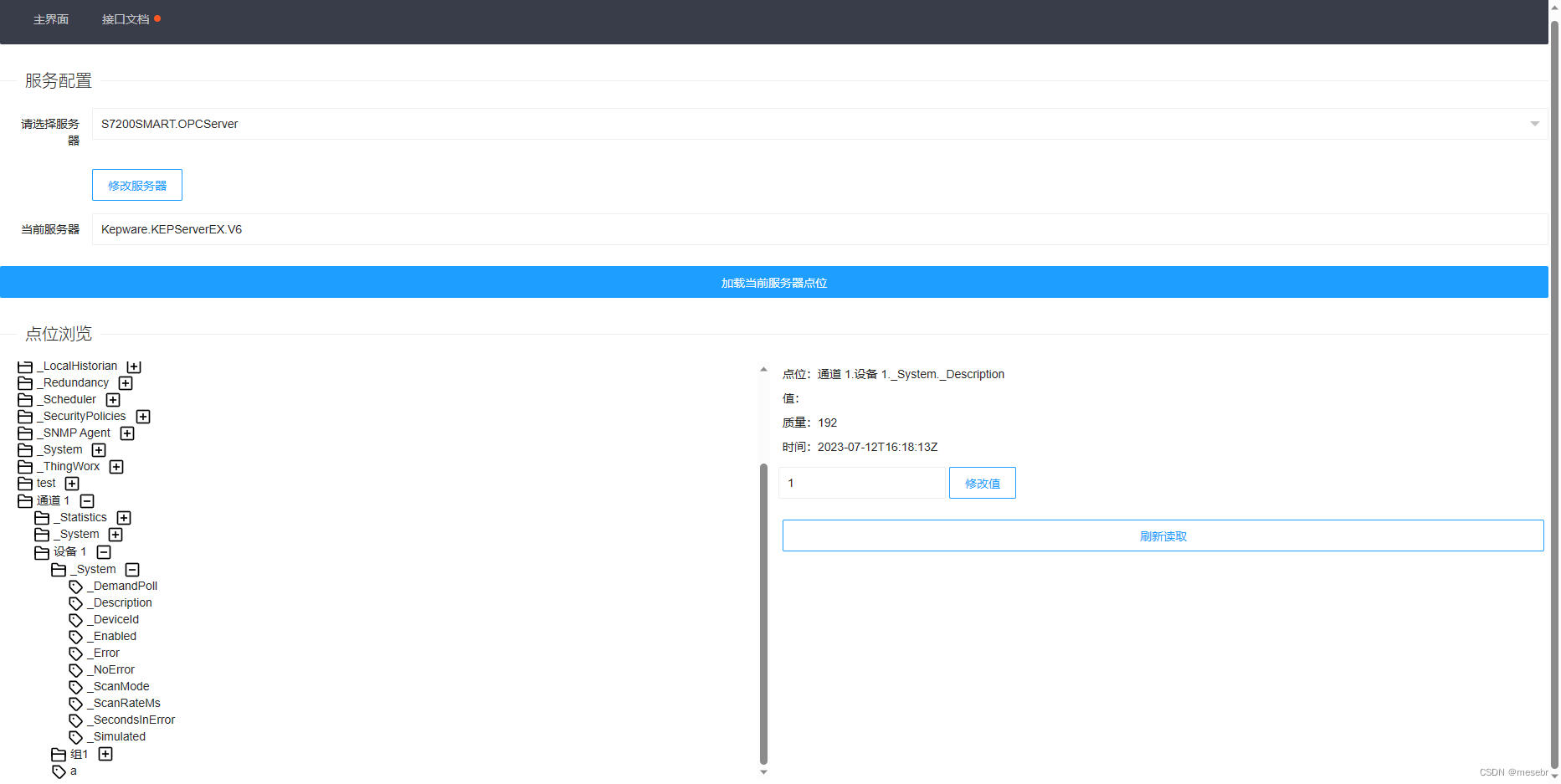Click the 修改服务器 button

(x=136, y=184)
